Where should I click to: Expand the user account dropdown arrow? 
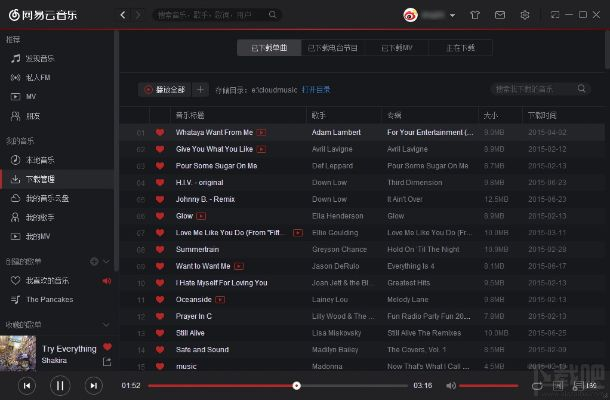[x=453, y=16]
